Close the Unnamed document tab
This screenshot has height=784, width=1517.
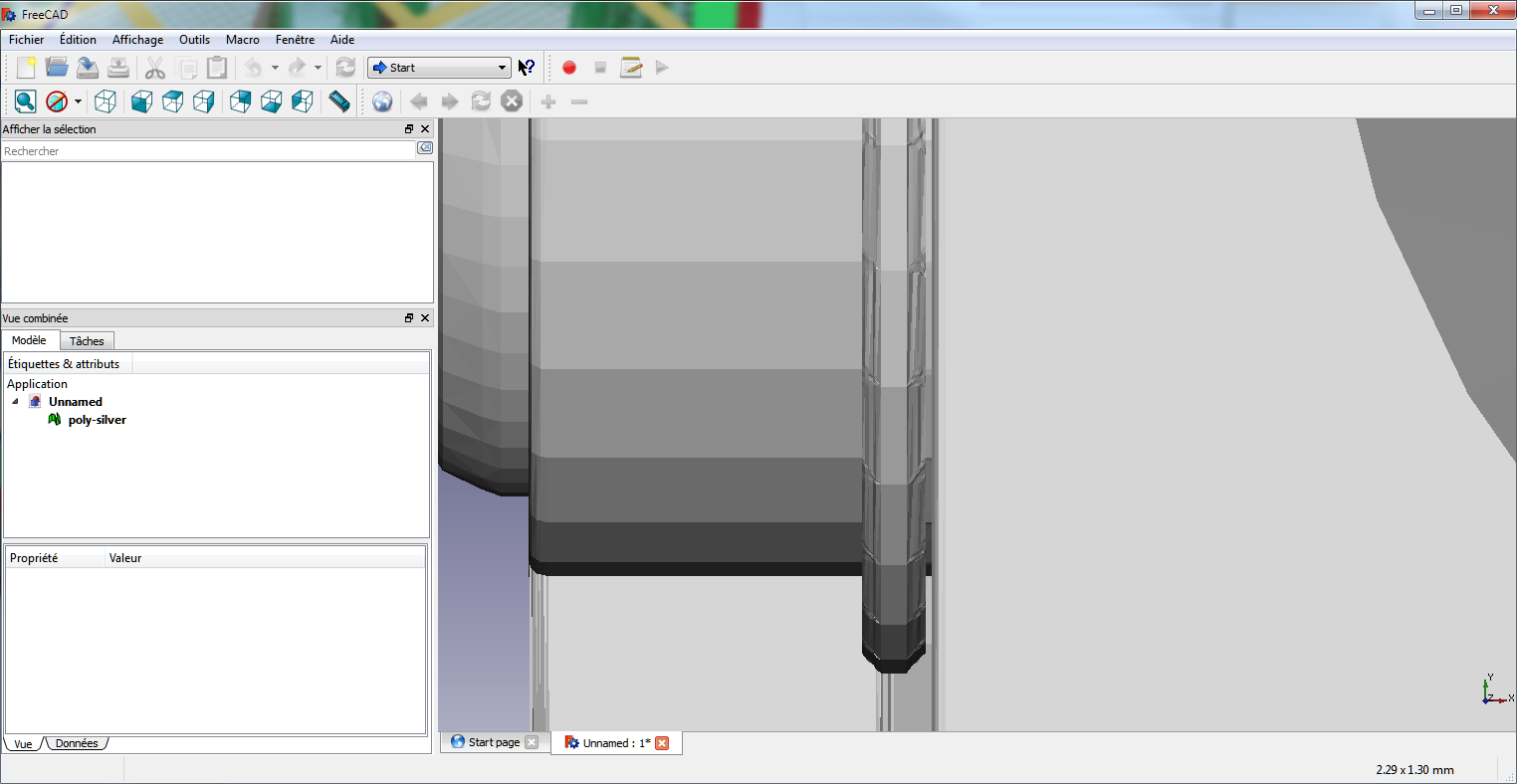(x=662, y=743)
